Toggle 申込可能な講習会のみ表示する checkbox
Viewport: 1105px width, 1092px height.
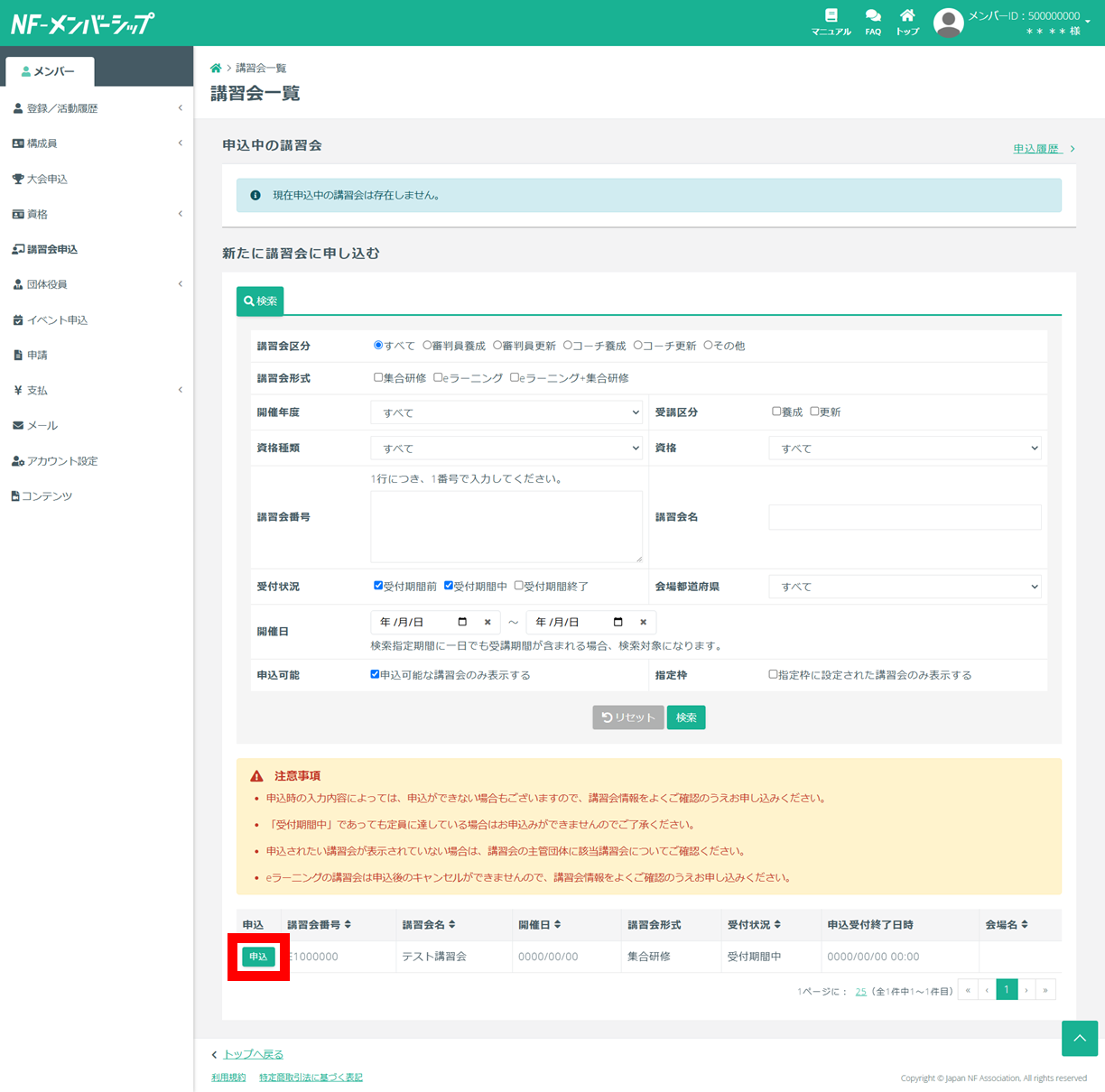pos(375,674)
